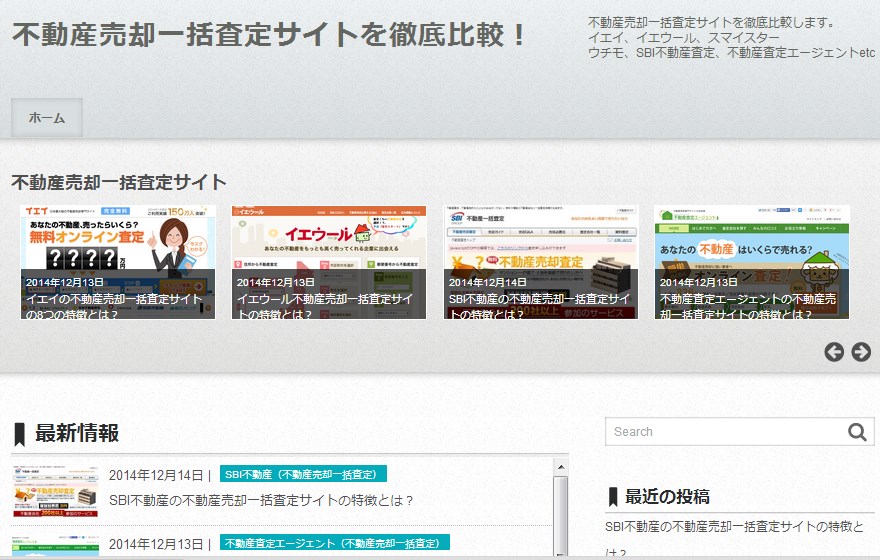Open SBI不動産 article thumbnail in 最新情報 list
Image resolution: width=880 pixels, height=560 pixels.
[x=56, y=492]
